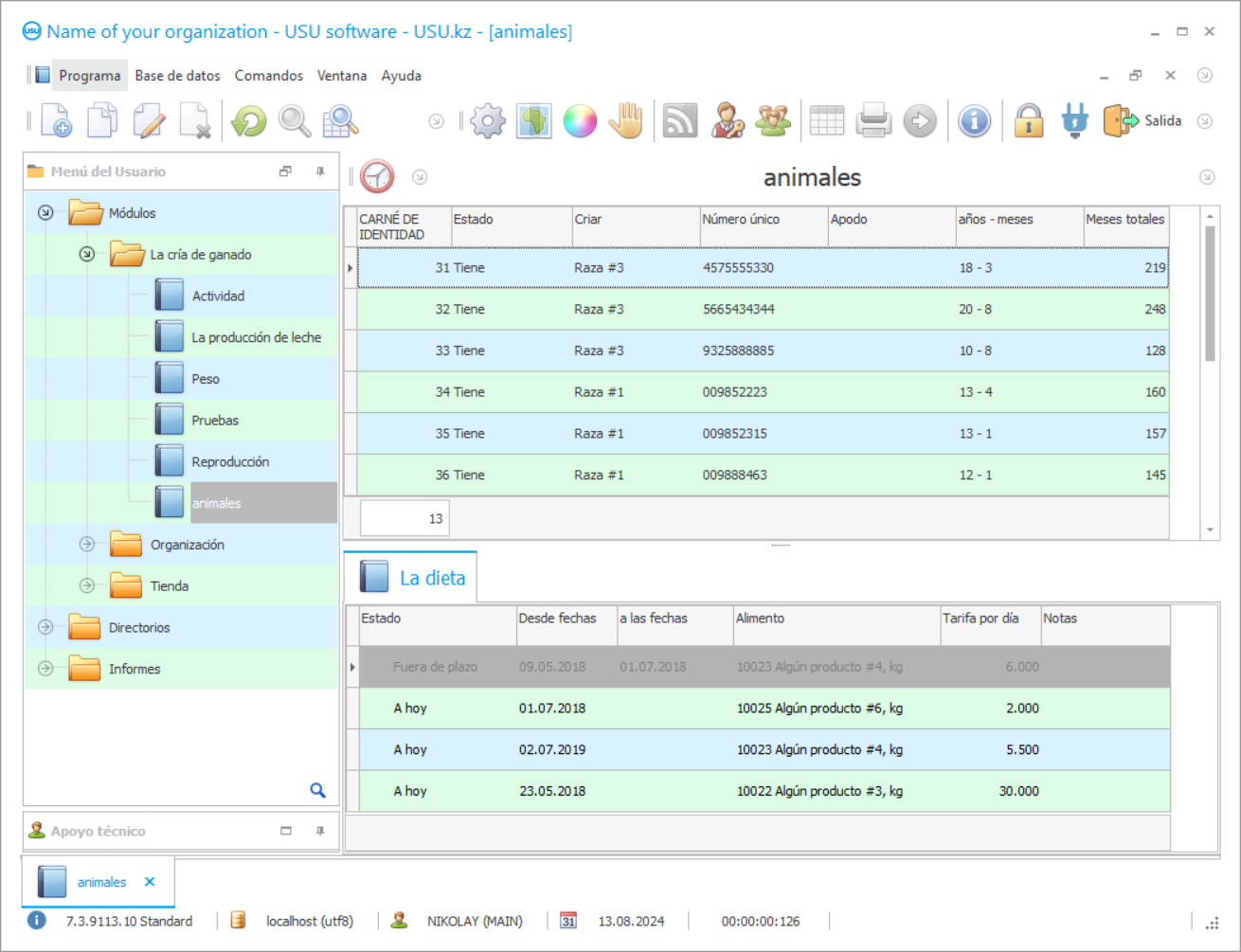Viewport: 1241px width, 952px height.
Task: Click the info icon in status bar
Action: coord(36,920)
